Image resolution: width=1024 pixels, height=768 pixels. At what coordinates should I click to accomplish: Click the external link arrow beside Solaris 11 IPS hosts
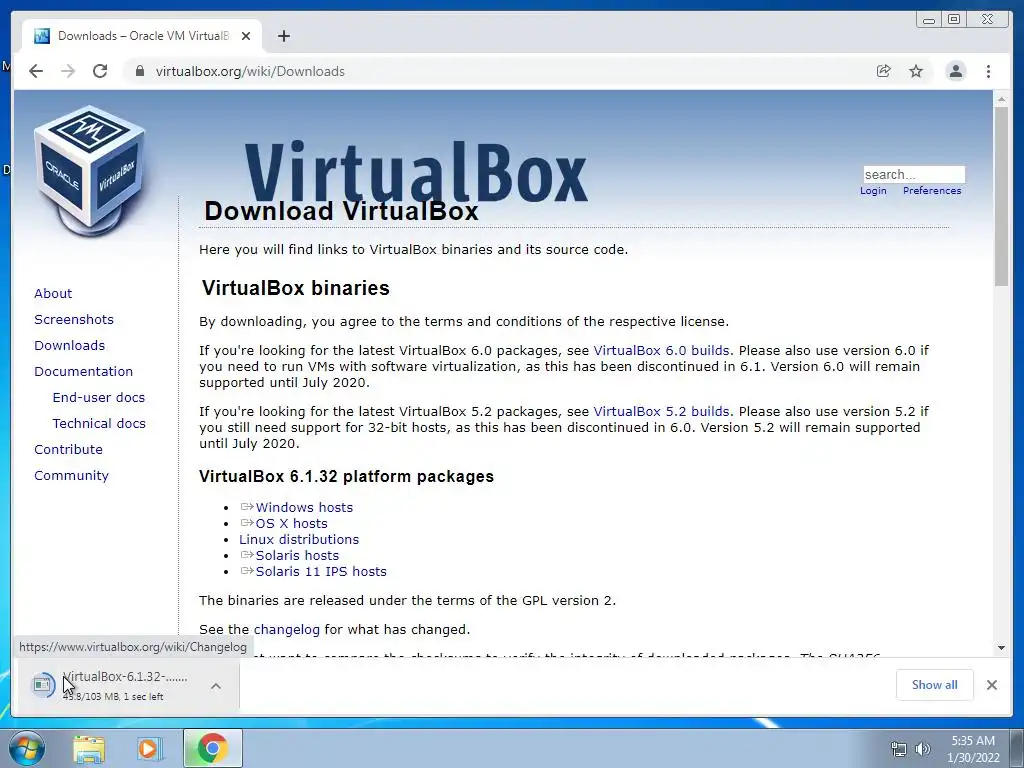tap(247, 571)
